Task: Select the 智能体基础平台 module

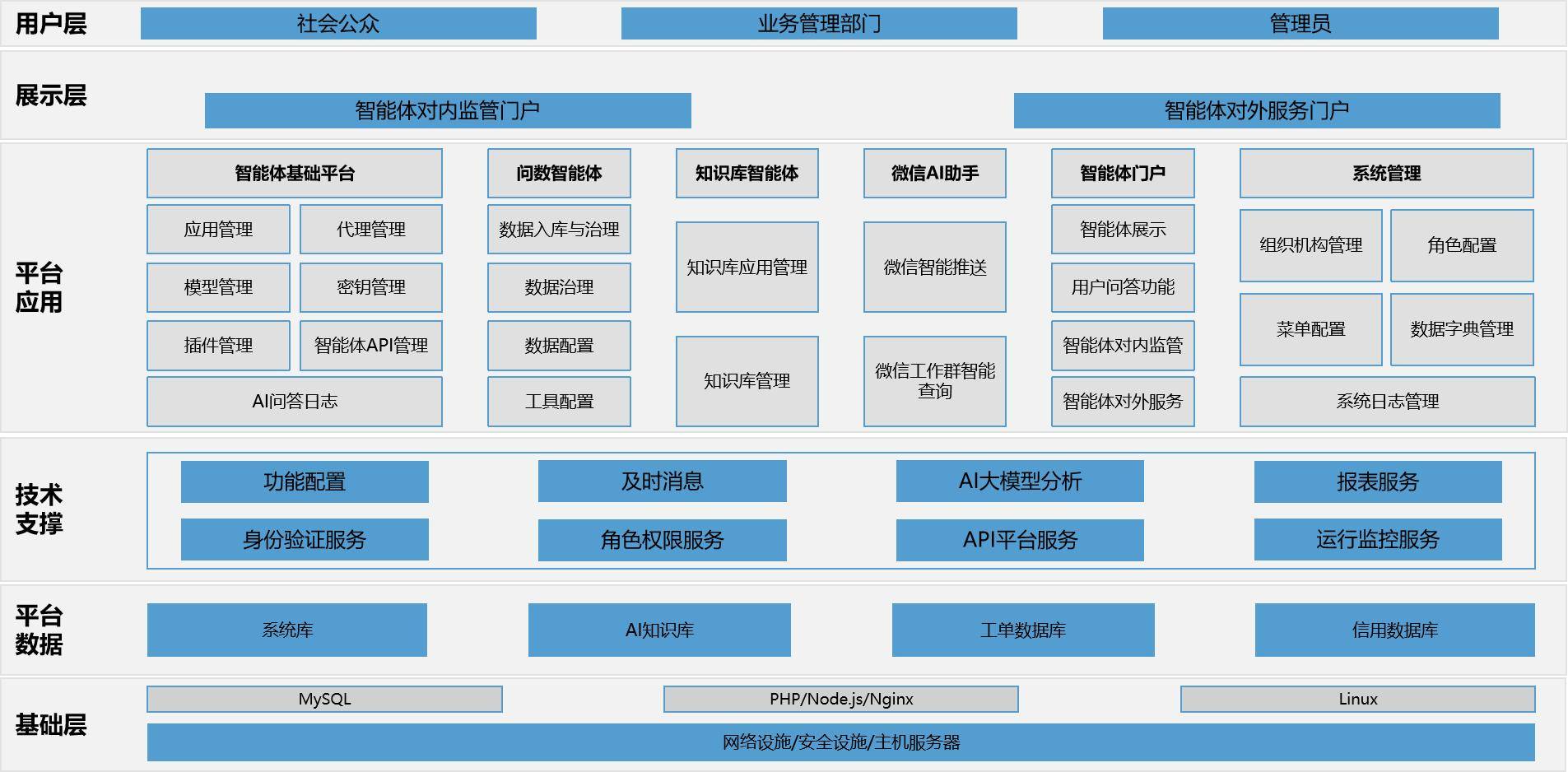Action: (x=294, y=173)
